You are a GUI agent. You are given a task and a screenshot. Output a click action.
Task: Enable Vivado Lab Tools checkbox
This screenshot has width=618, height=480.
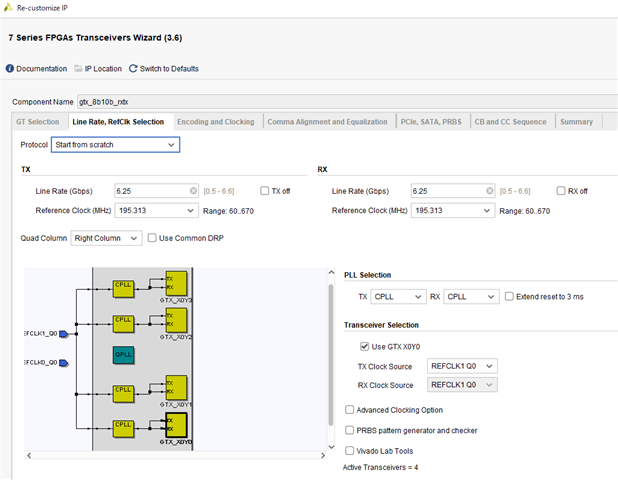pos(350,450)
